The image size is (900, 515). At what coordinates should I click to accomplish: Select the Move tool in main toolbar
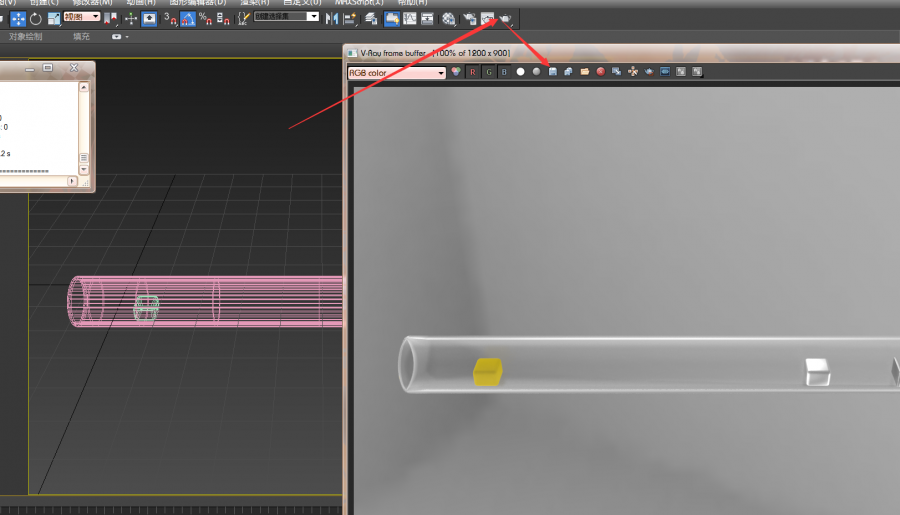[18, 18]
